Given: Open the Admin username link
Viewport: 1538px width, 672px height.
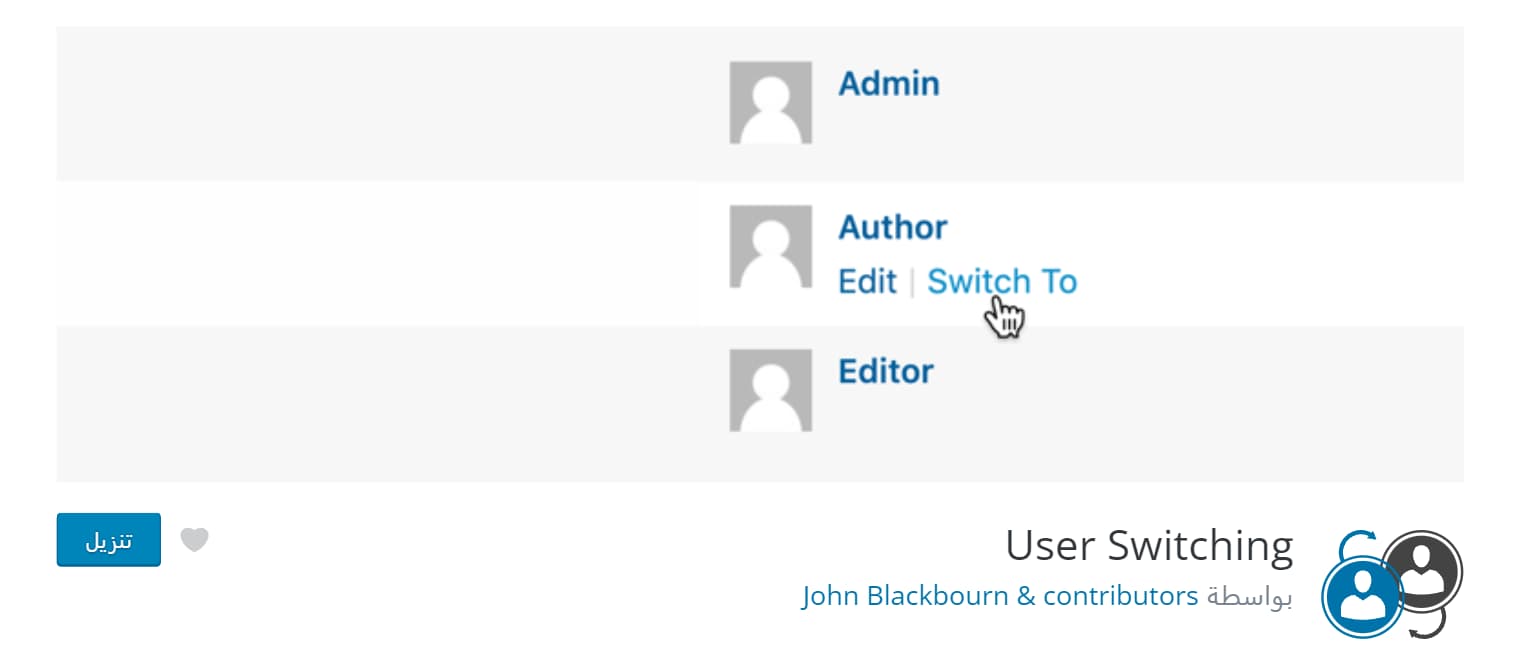Looking at the screenshot, I should point(888,84).
